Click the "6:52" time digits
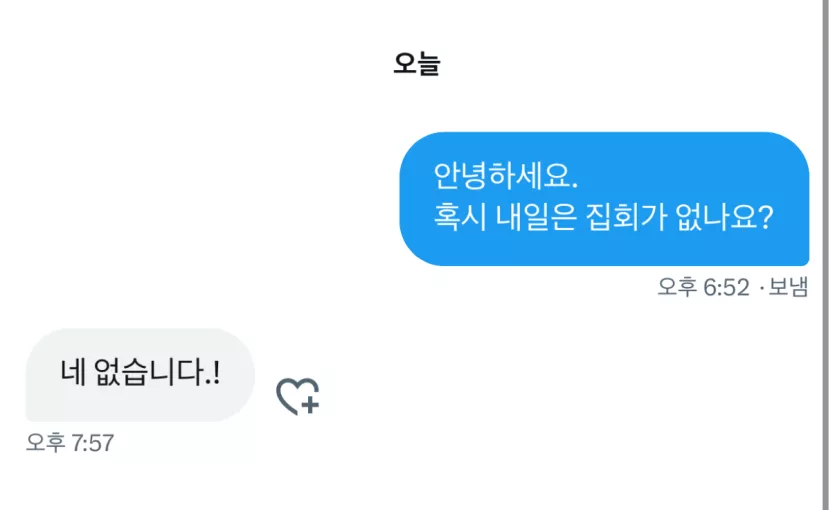 coord(726,287)
